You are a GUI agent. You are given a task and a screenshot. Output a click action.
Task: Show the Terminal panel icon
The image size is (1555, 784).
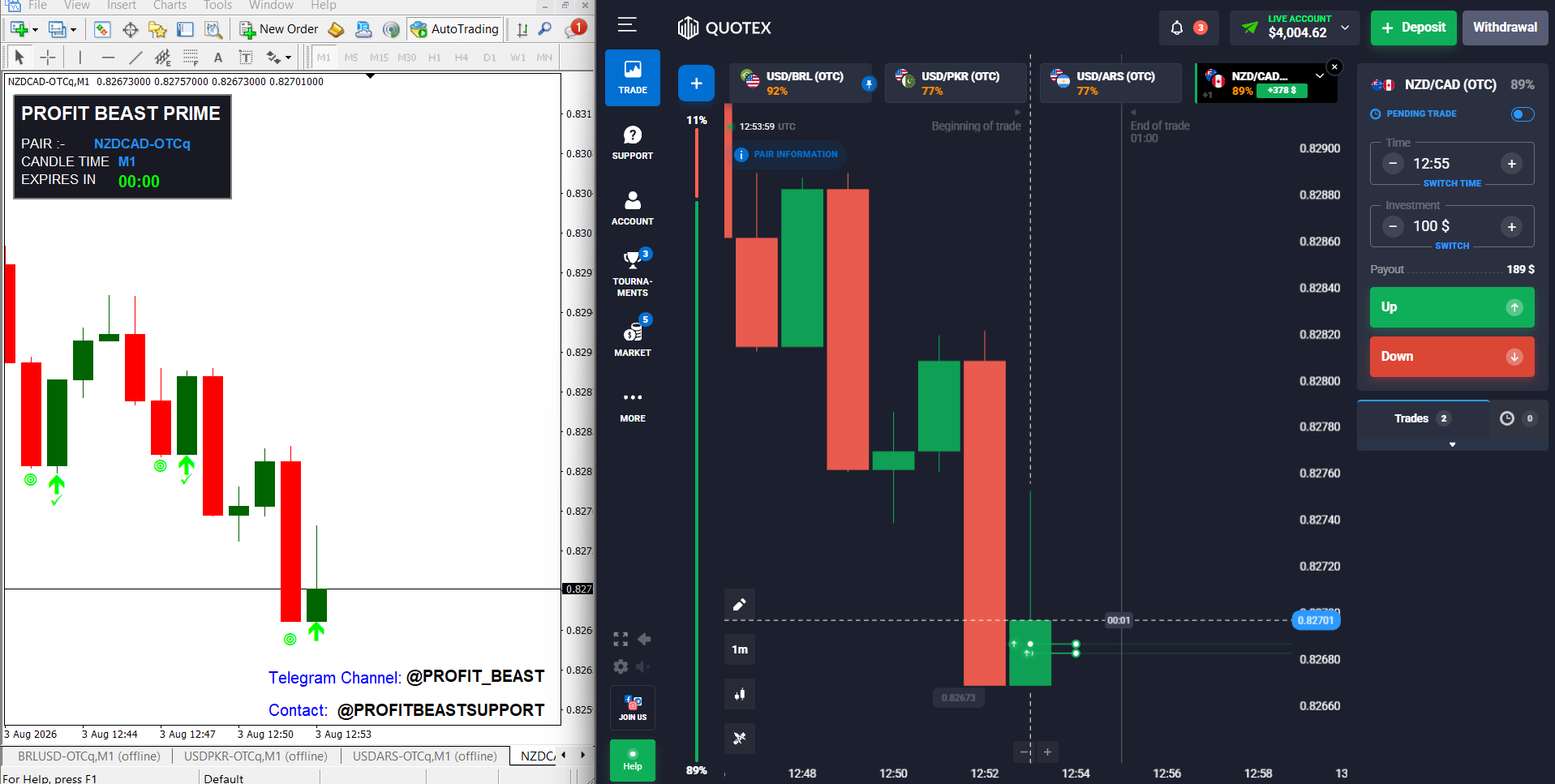[185, 29]
